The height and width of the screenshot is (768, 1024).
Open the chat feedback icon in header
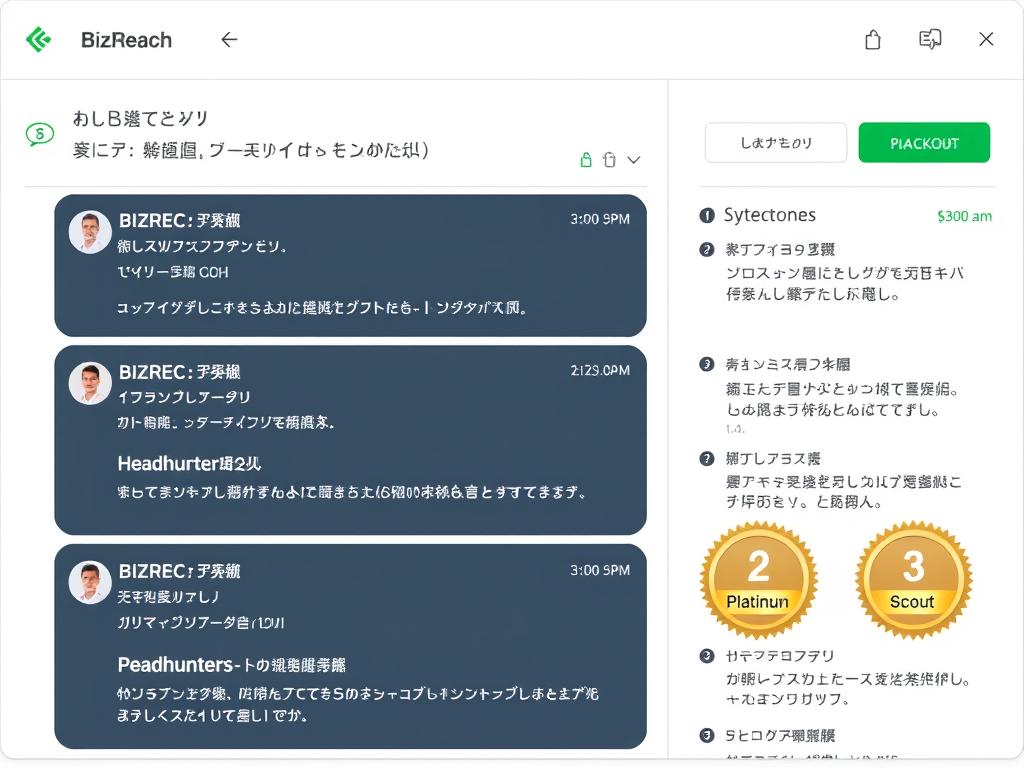click(930, 39)
